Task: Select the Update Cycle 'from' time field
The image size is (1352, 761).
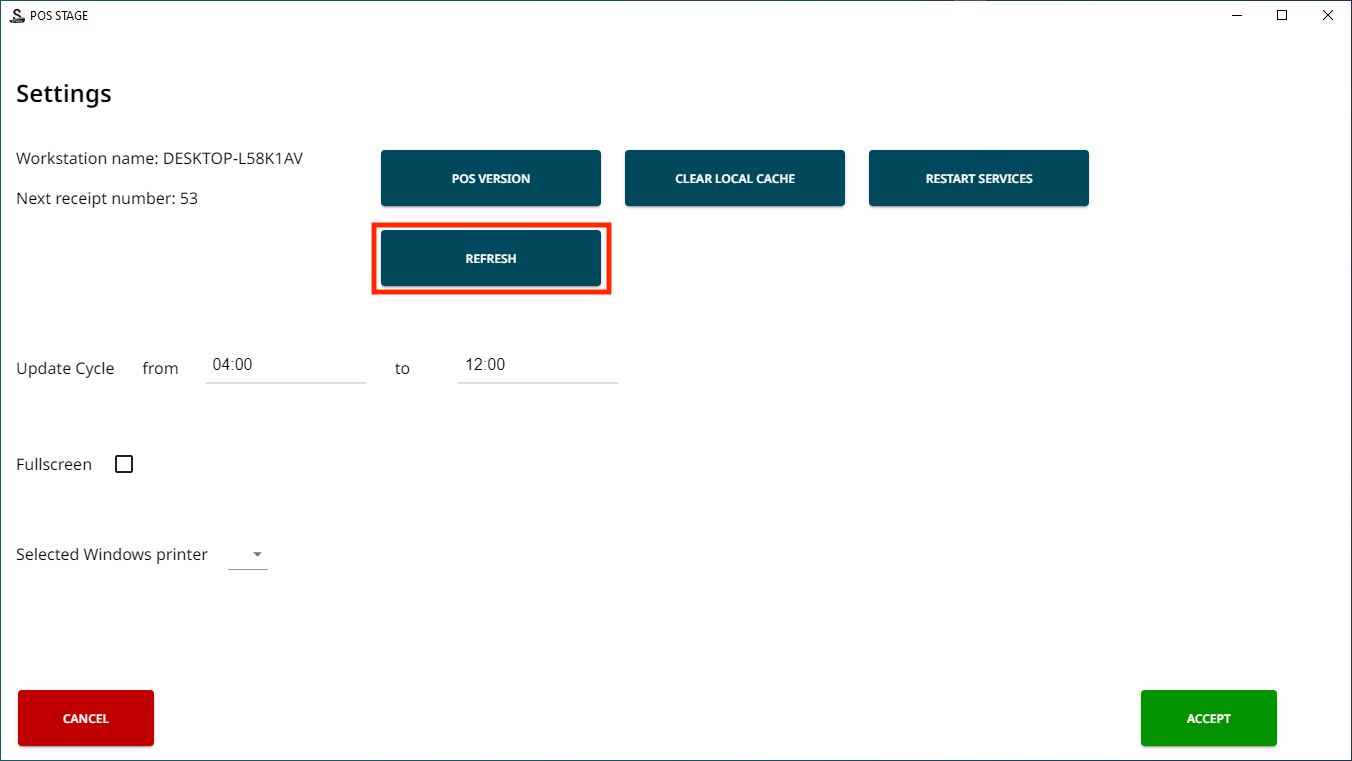Action: 285,365
